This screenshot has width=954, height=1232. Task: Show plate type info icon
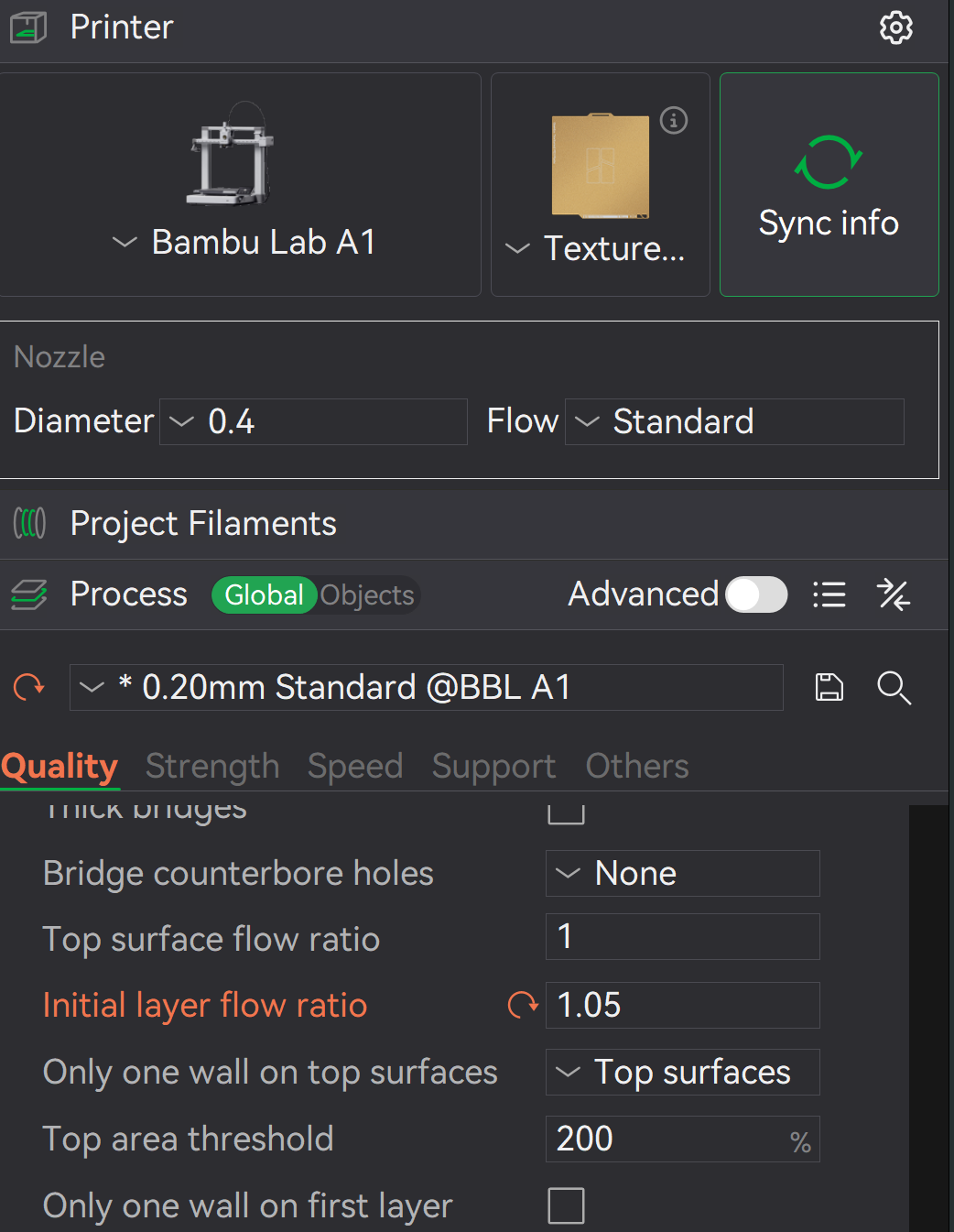(674, 120)
